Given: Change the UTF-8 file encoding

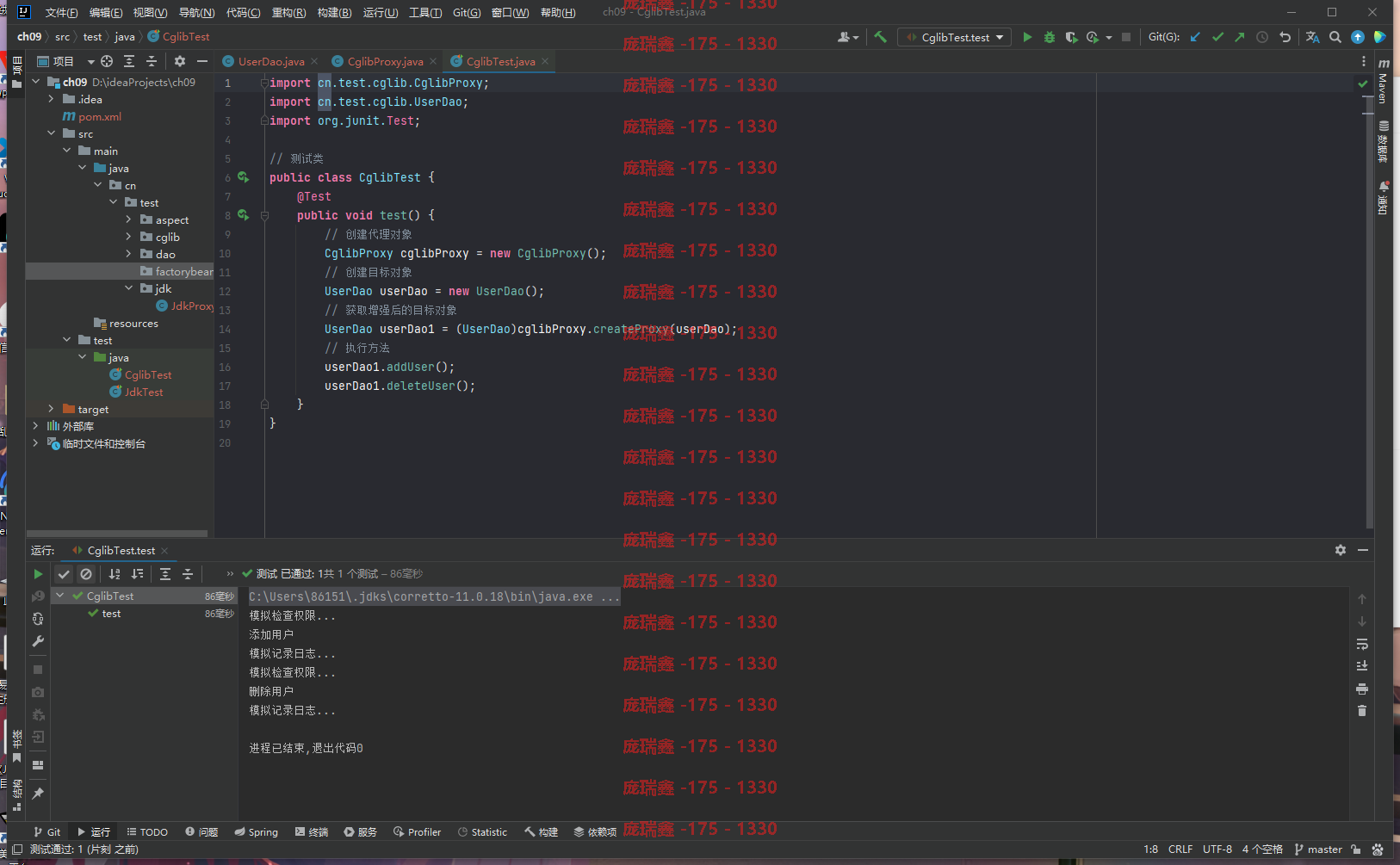Looking at the screenshot, I should pyautogui.click(x=1217, y=850).
